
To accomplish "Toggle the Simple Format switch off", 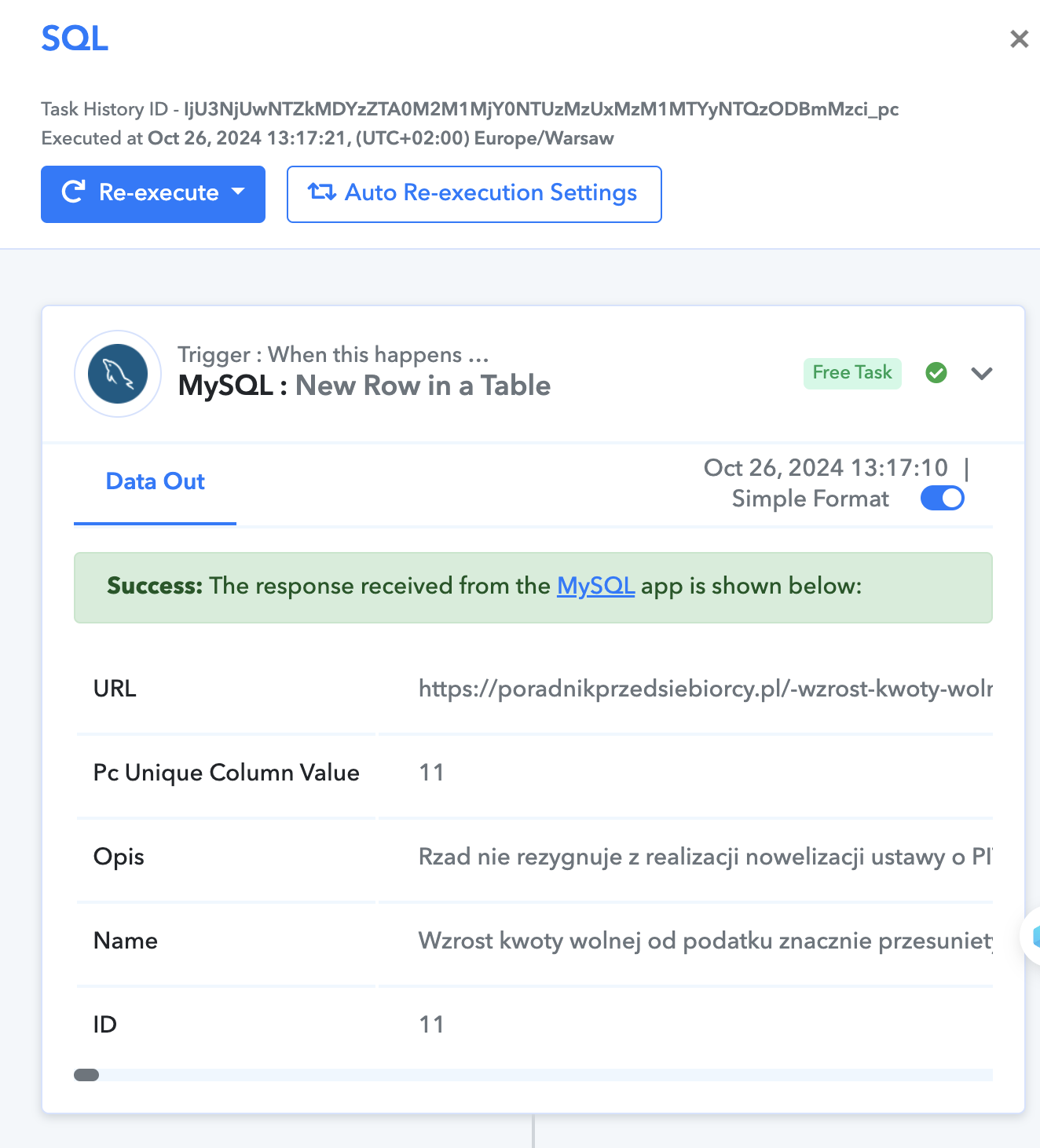I will point(943,499).
